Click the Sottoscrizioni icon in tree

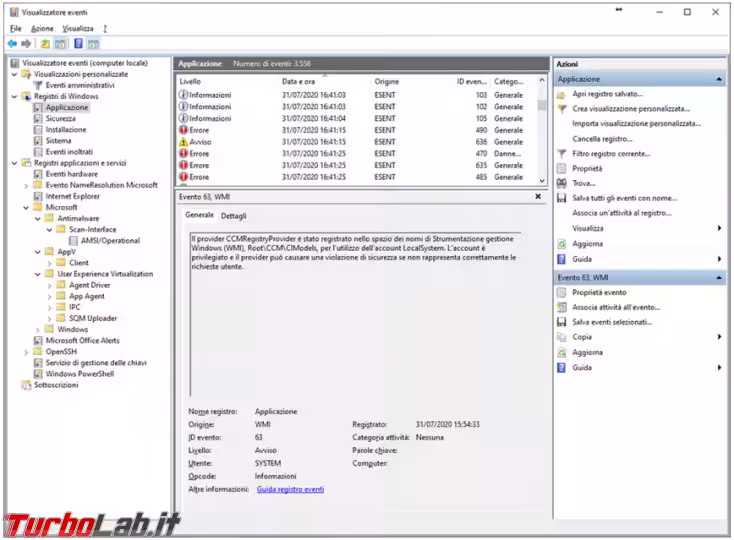26,385
